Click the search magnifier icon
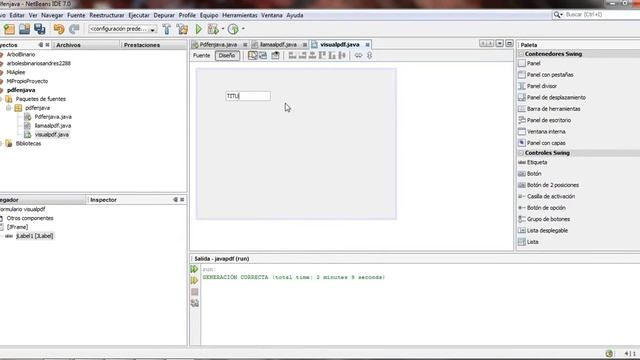 pos(557,15)
